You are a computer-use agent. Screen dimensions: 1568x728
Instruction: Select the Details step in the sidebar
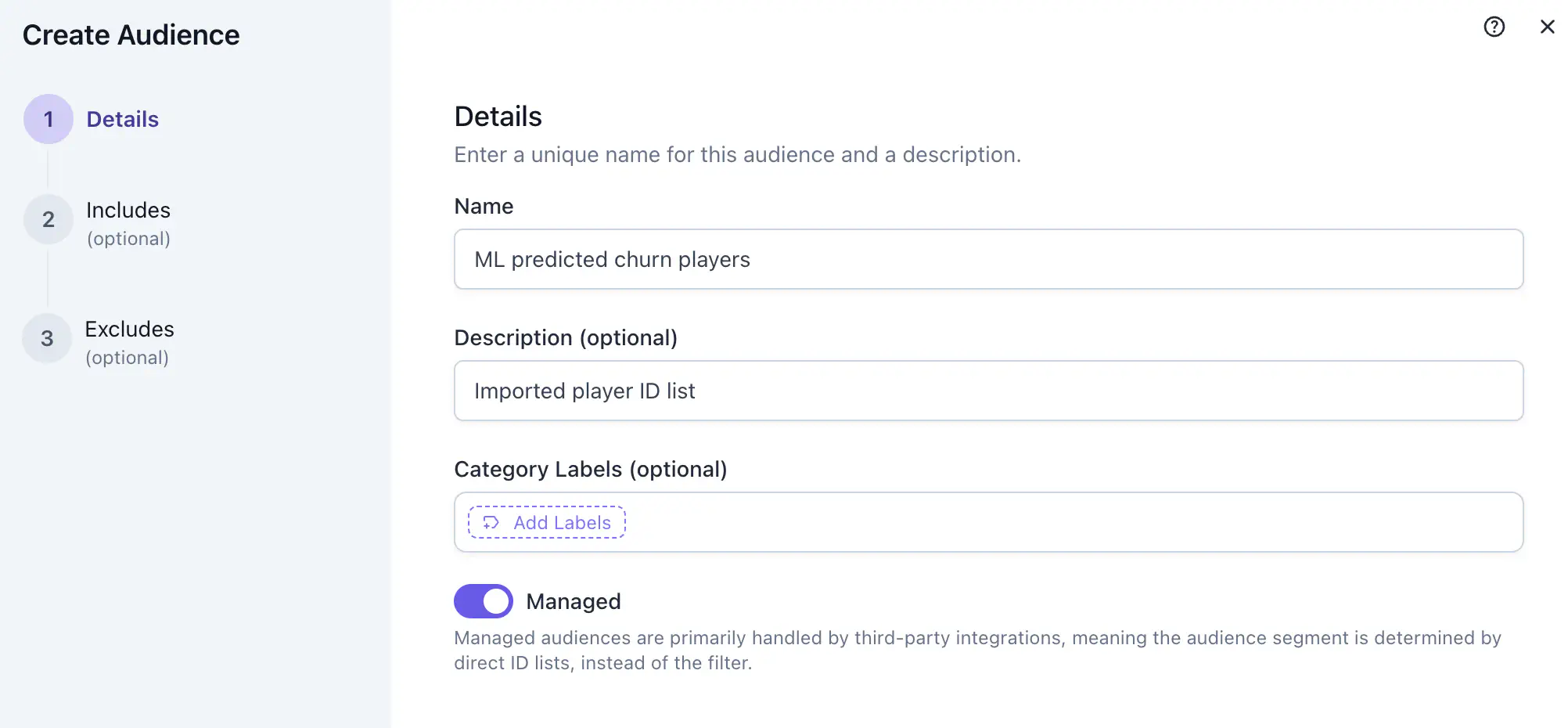121,119
